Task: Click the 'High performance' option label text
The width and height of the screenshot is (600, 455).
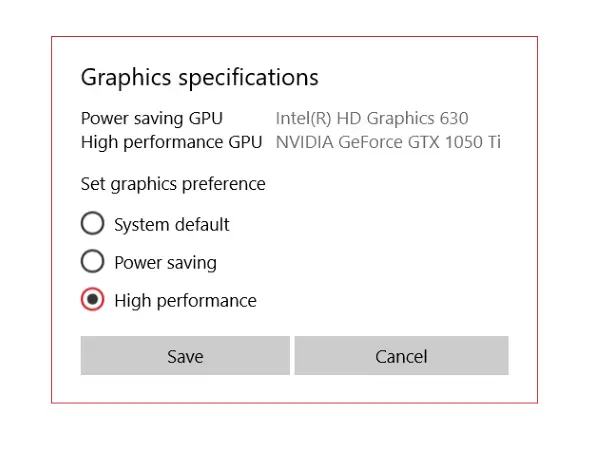Action: coord(186,301)
